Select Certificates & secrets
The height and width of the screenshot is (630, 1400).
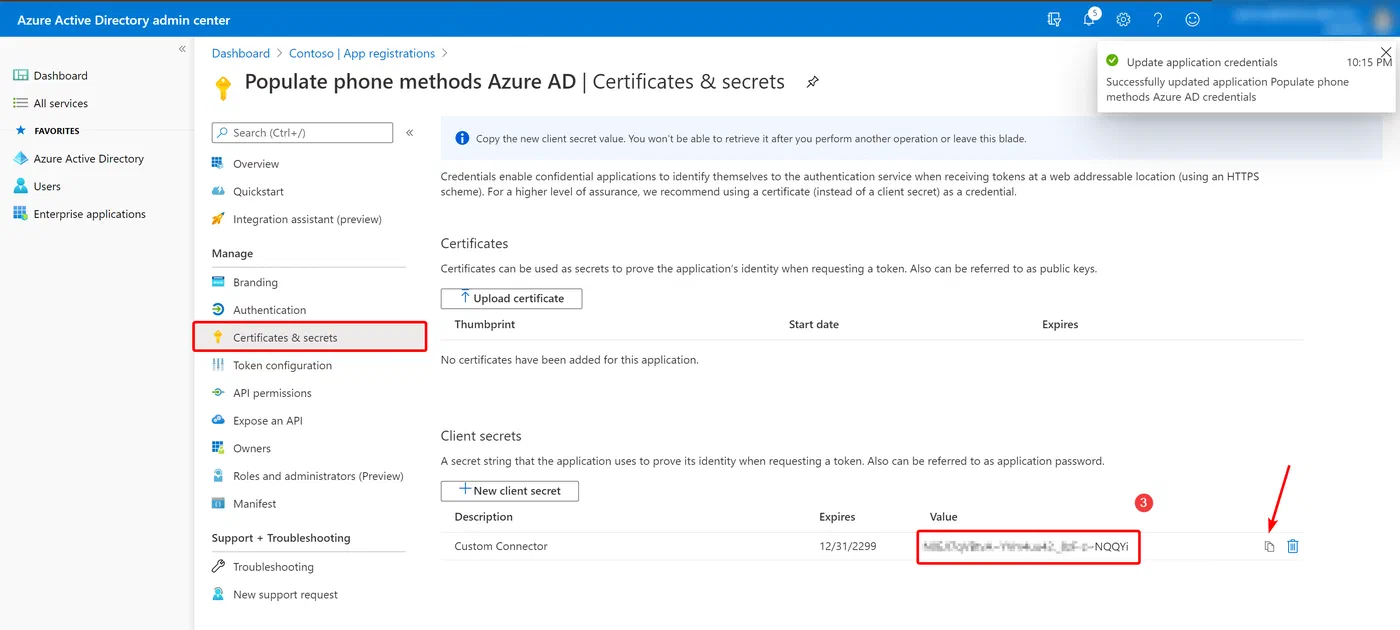[x=310, y=337]
